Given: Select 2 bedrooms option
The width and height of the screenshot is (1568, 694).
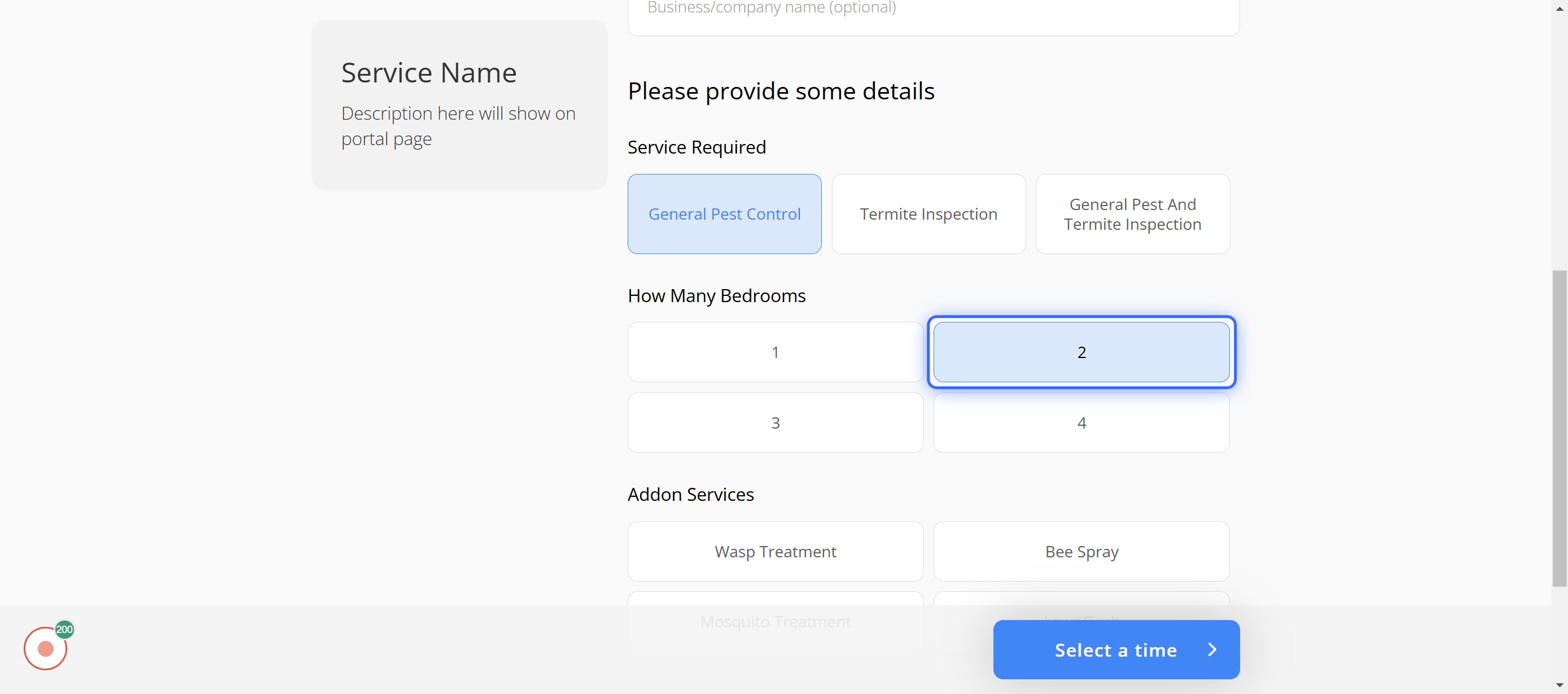Looking at the screenshot, I should click(x=1081, y=352).
